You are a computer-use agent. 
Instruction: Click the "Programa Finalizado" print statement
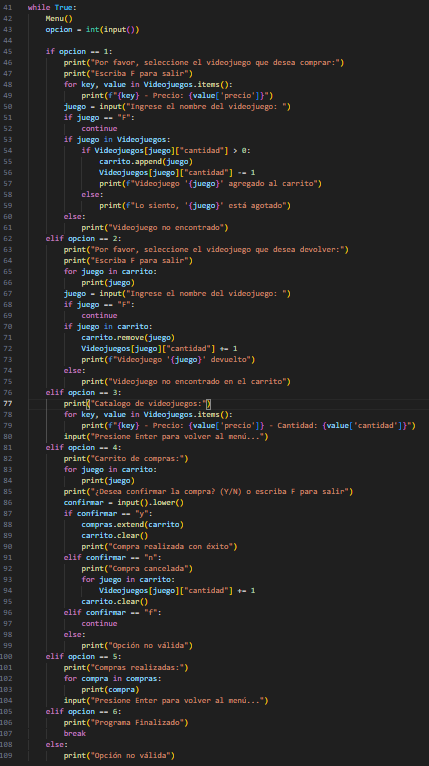pos(126,722)
